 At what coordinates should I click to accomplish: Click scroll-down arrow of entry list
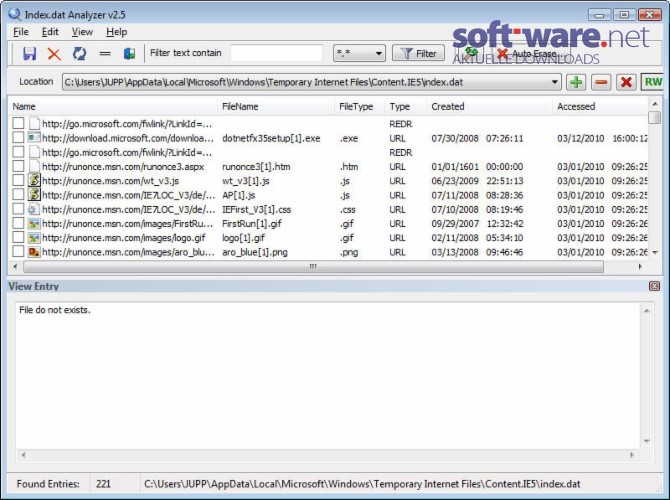click(655, 253)
